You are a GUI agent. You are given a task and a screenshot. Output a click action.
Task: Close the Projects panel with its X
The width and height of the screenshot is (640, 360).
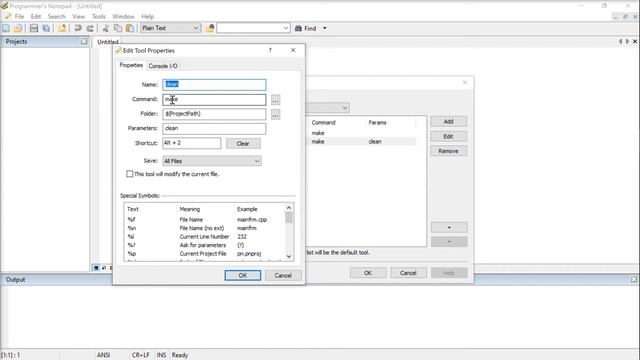click(84, 42)
